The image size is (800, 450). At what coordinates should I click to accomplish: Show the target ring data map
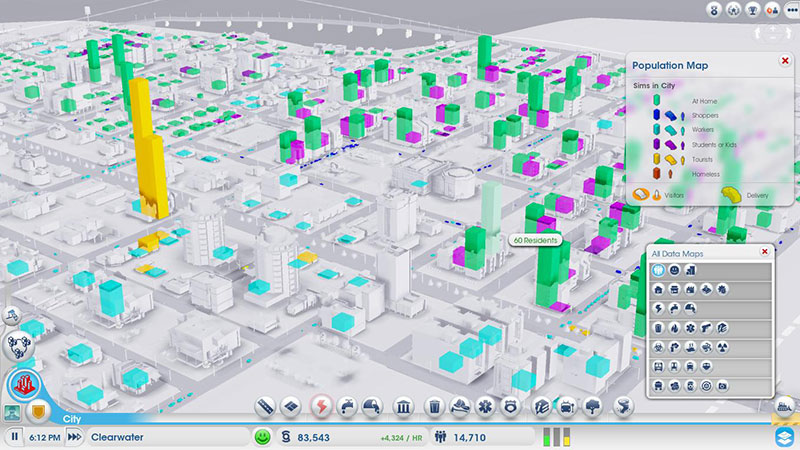pyautogui.click(x=706, y=386)
